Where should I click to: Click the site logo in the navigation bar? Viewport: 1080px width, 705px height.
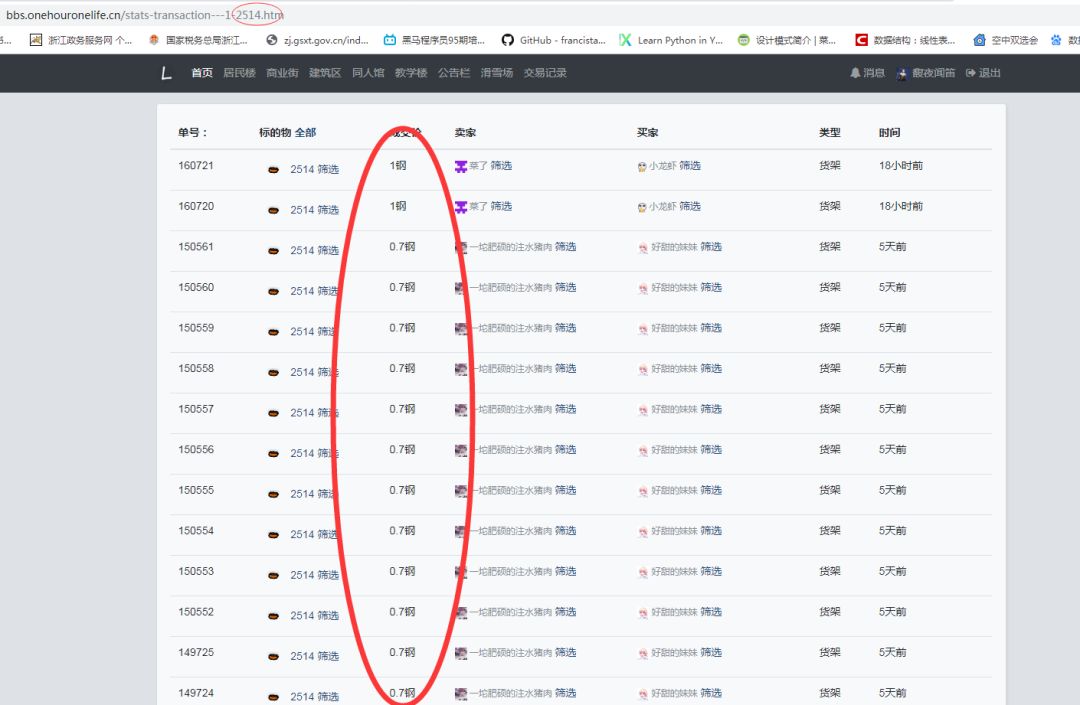tap(166, 73)
